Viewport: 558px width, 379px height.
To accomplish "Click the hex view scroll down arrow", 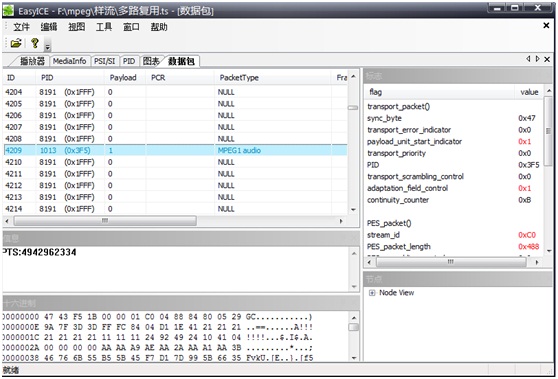I will tap(354, 358).
